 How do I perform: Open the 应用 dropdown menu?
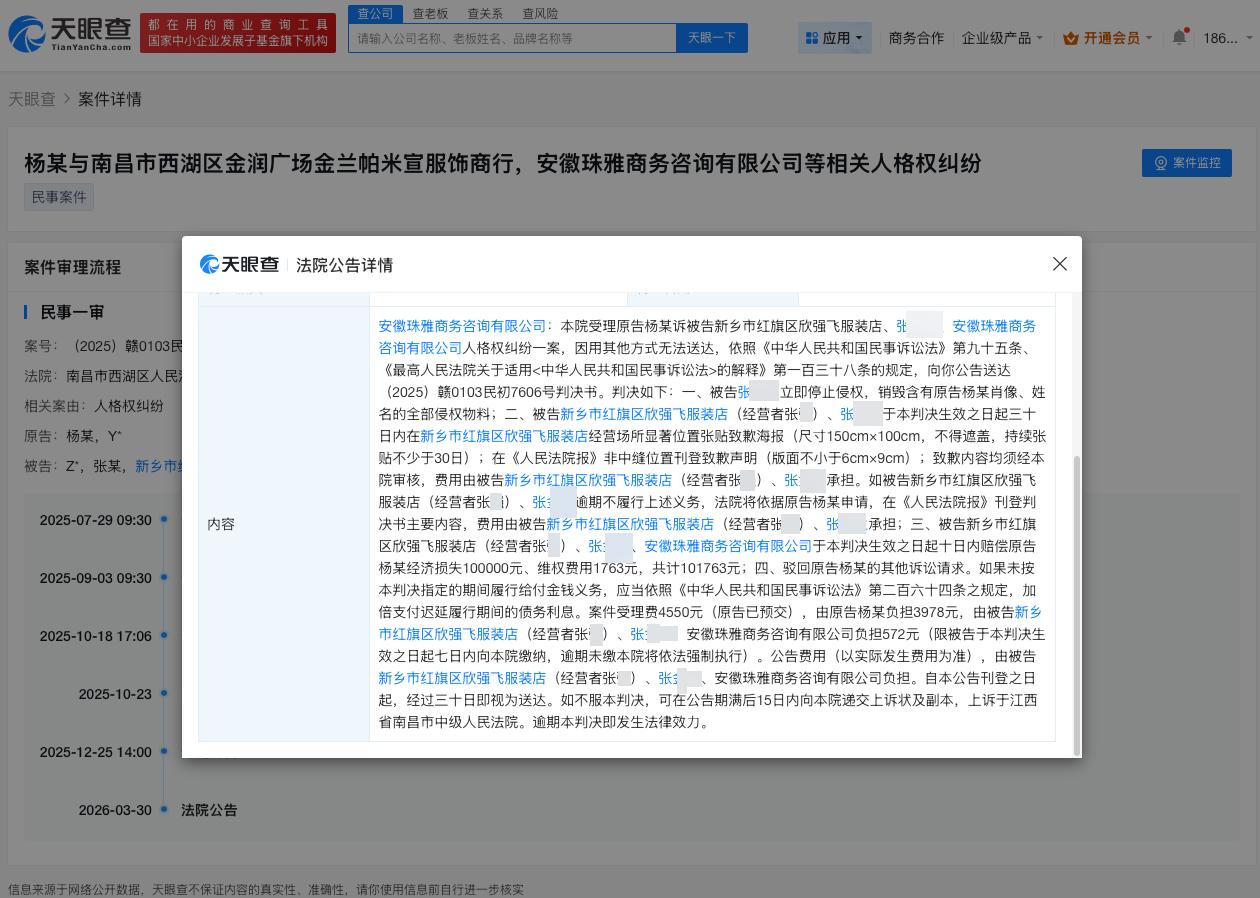tap(835, 37)
